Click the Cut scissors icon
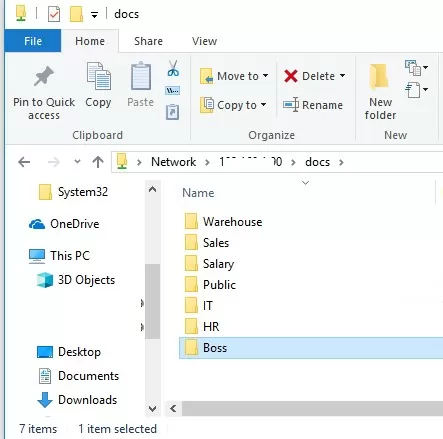Image resolution: width=443 pixels, height=439 pixels. (173, 69)
